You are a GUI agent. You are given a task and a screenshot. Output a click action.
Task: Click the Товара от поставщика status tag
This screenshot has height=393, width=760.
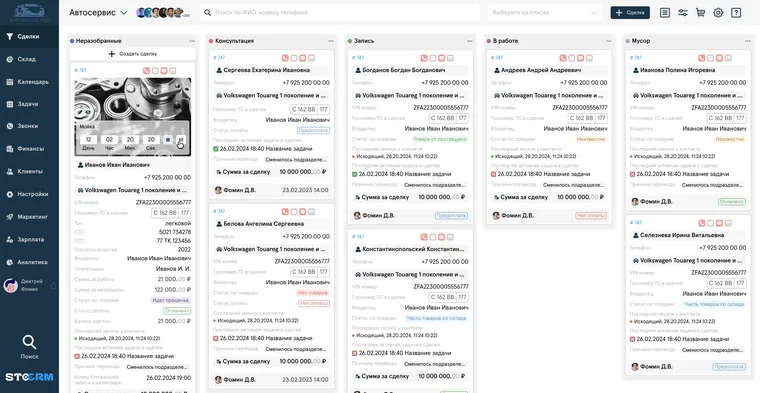pos(440,140)
